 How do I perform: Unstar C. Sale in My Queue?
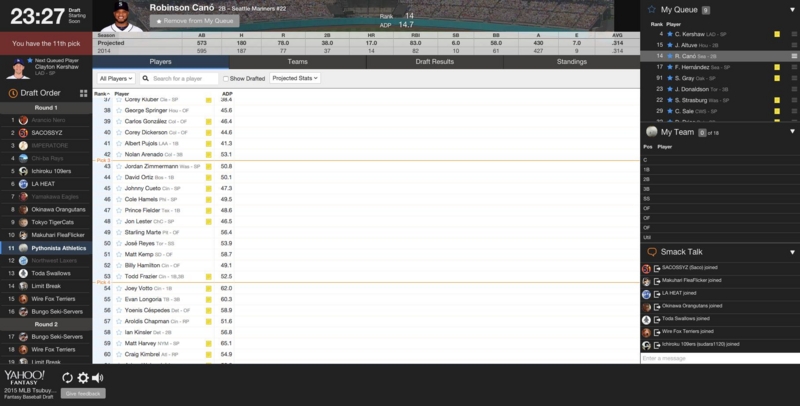(x=670, y=111)
